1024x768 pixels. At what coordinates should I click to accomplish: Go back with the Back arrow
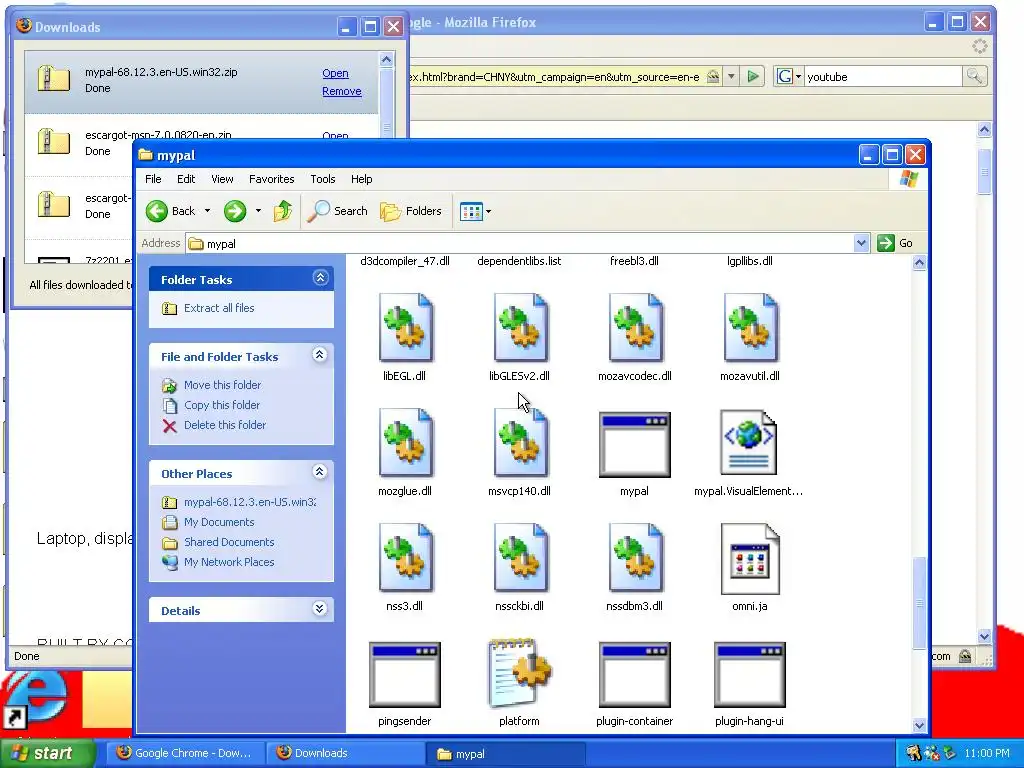pyautogui.click(x=171, y=211)
